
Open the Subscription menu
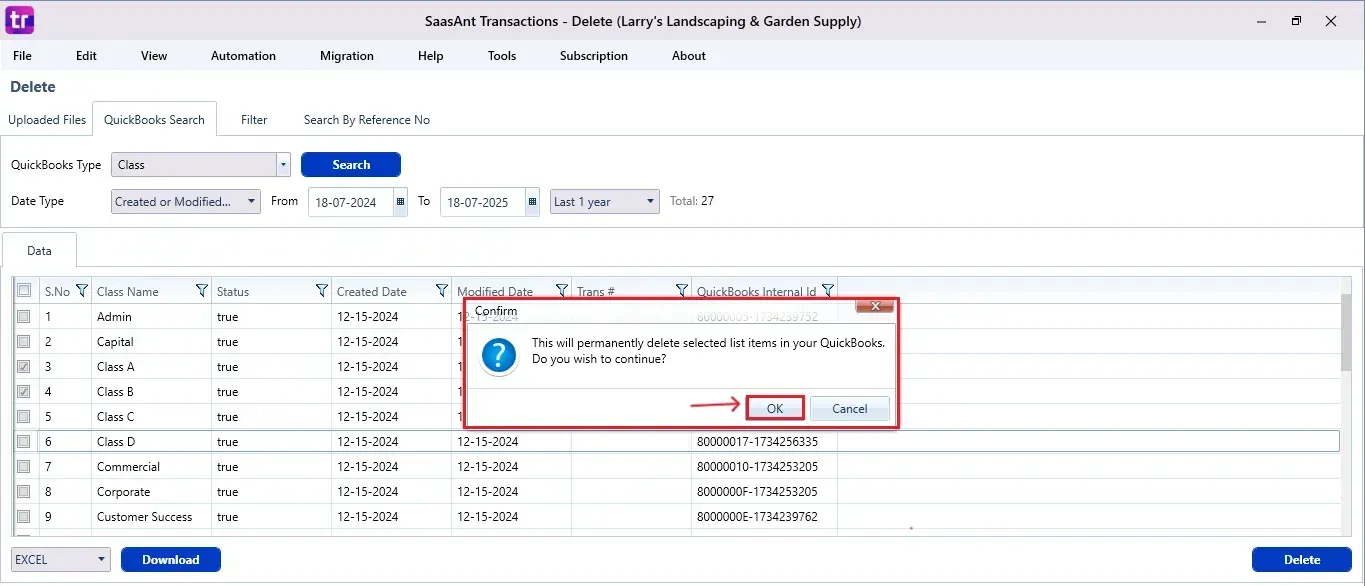click(x=594, y=56)
